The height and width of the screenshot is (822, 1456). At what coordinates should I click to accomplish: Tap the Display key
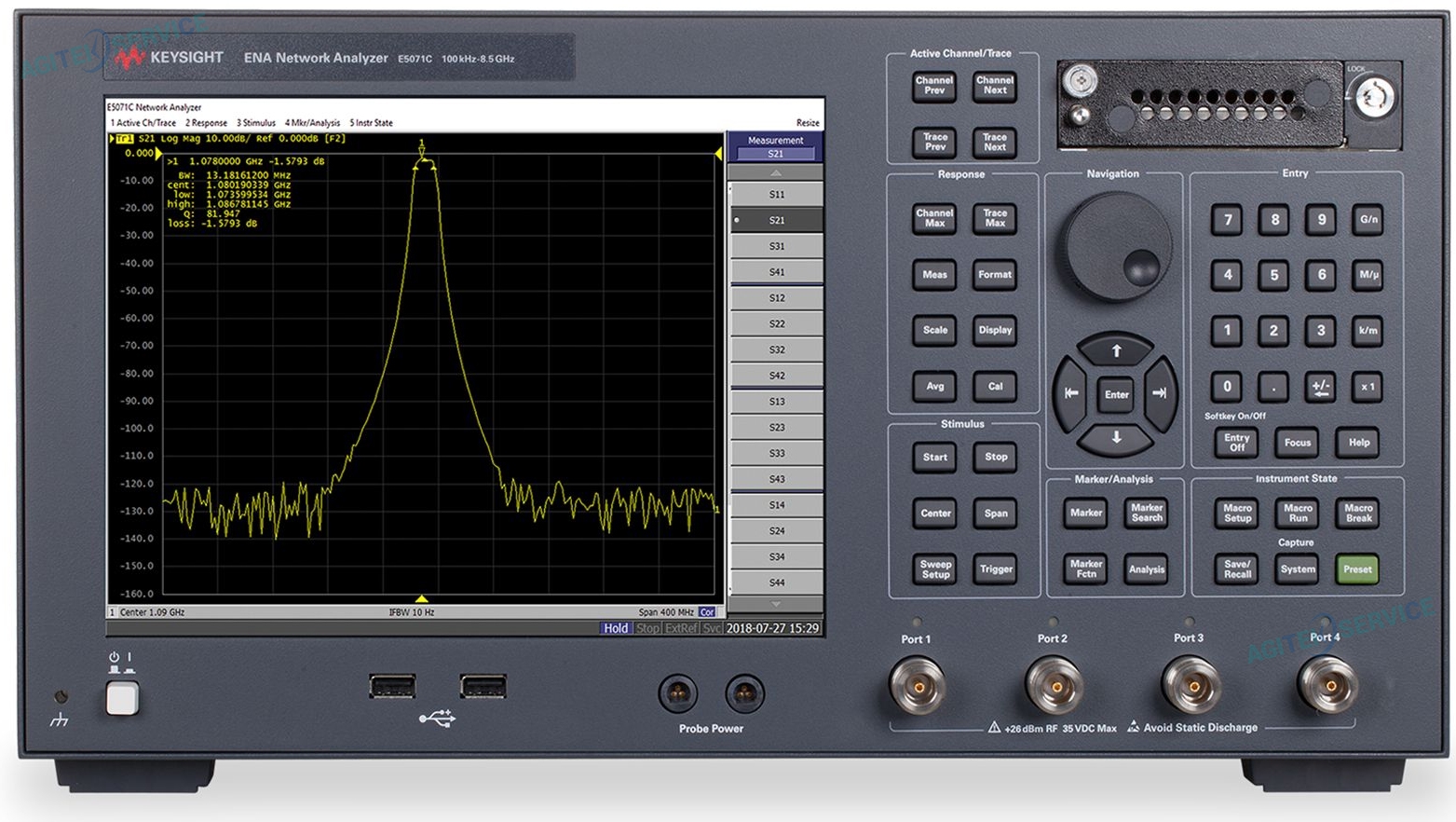point(995,330)
